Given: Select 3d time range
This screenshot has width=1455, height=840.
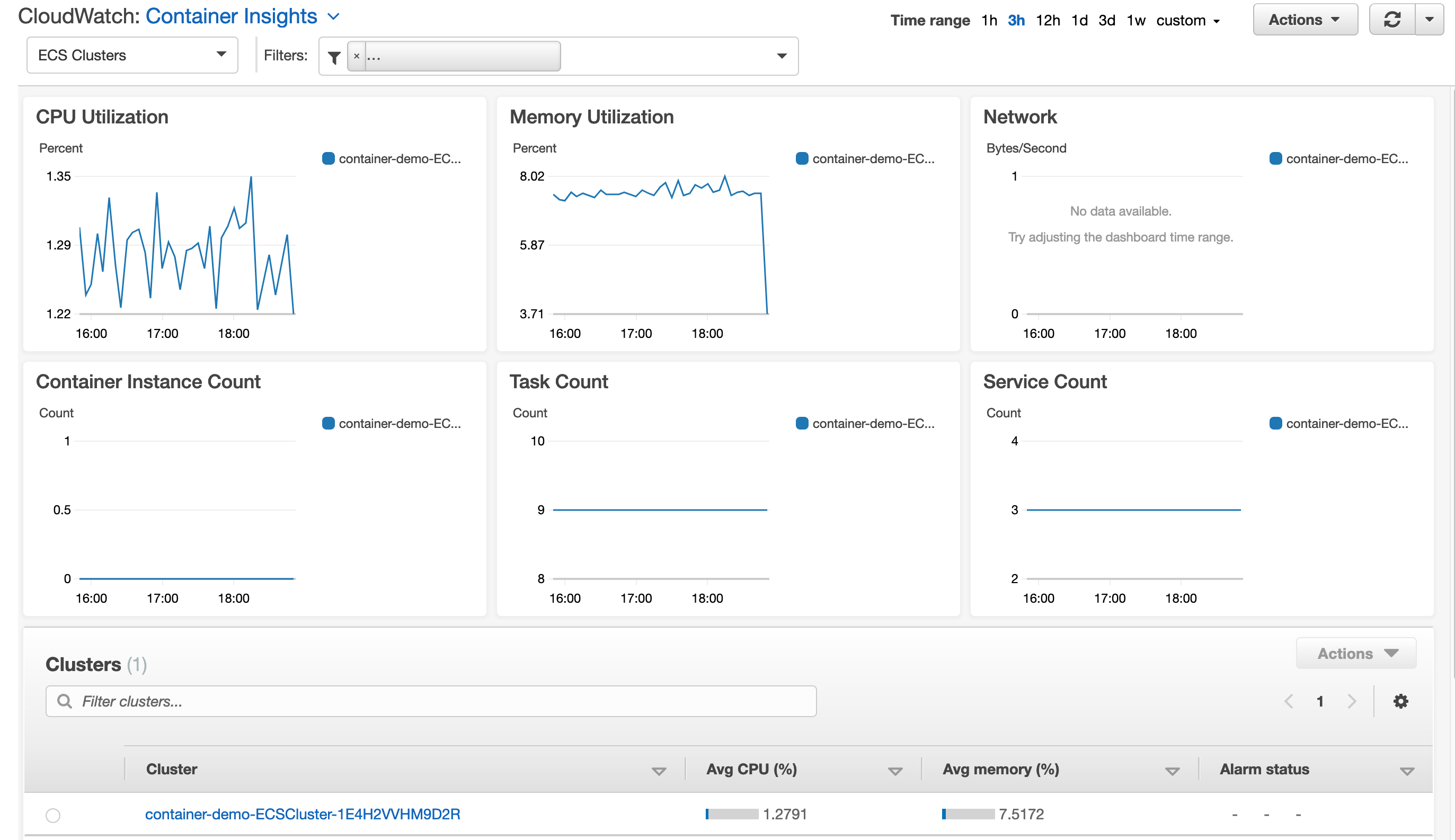Looking at the screenshot, I should 1107,20.
